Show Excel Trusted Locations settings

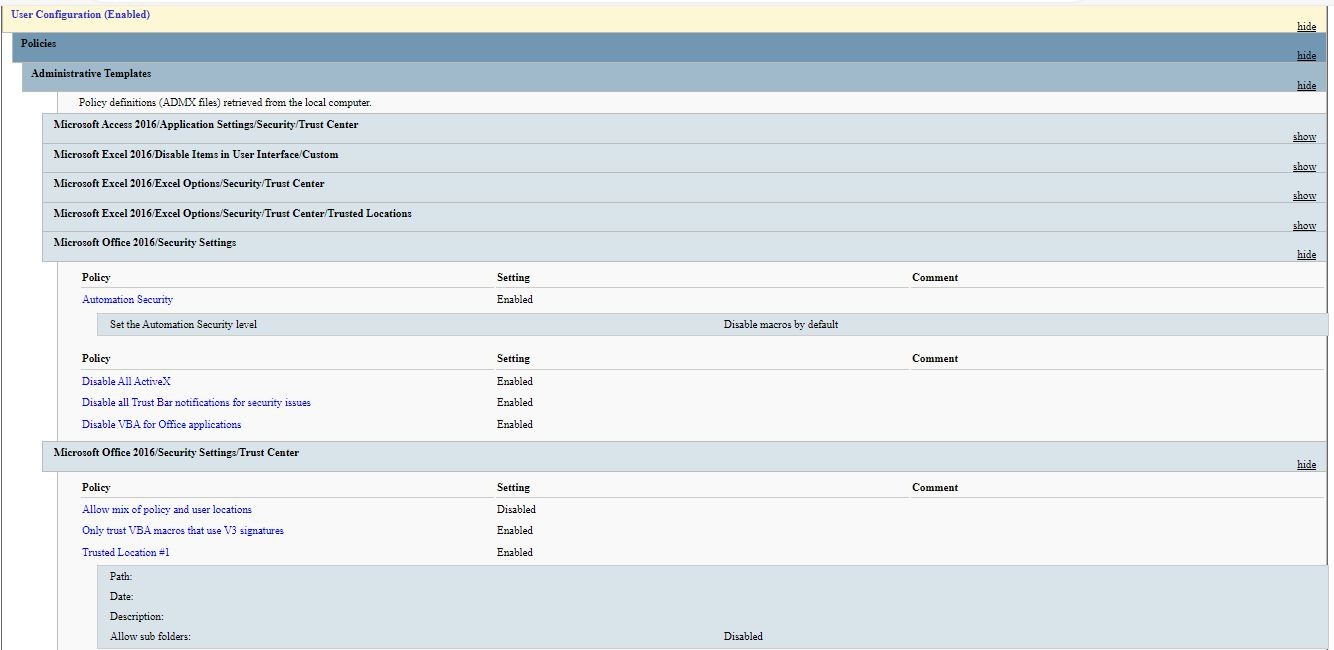1304,226
